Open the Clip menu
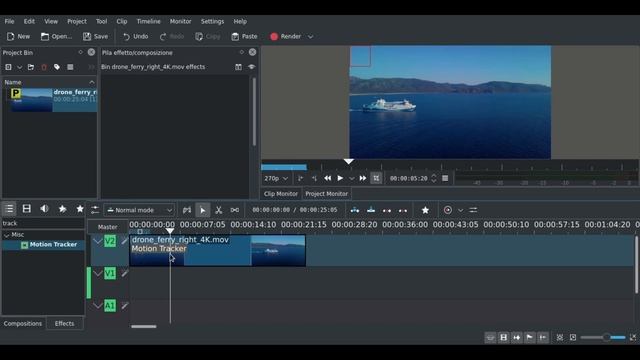 click(x=122, y=21)
